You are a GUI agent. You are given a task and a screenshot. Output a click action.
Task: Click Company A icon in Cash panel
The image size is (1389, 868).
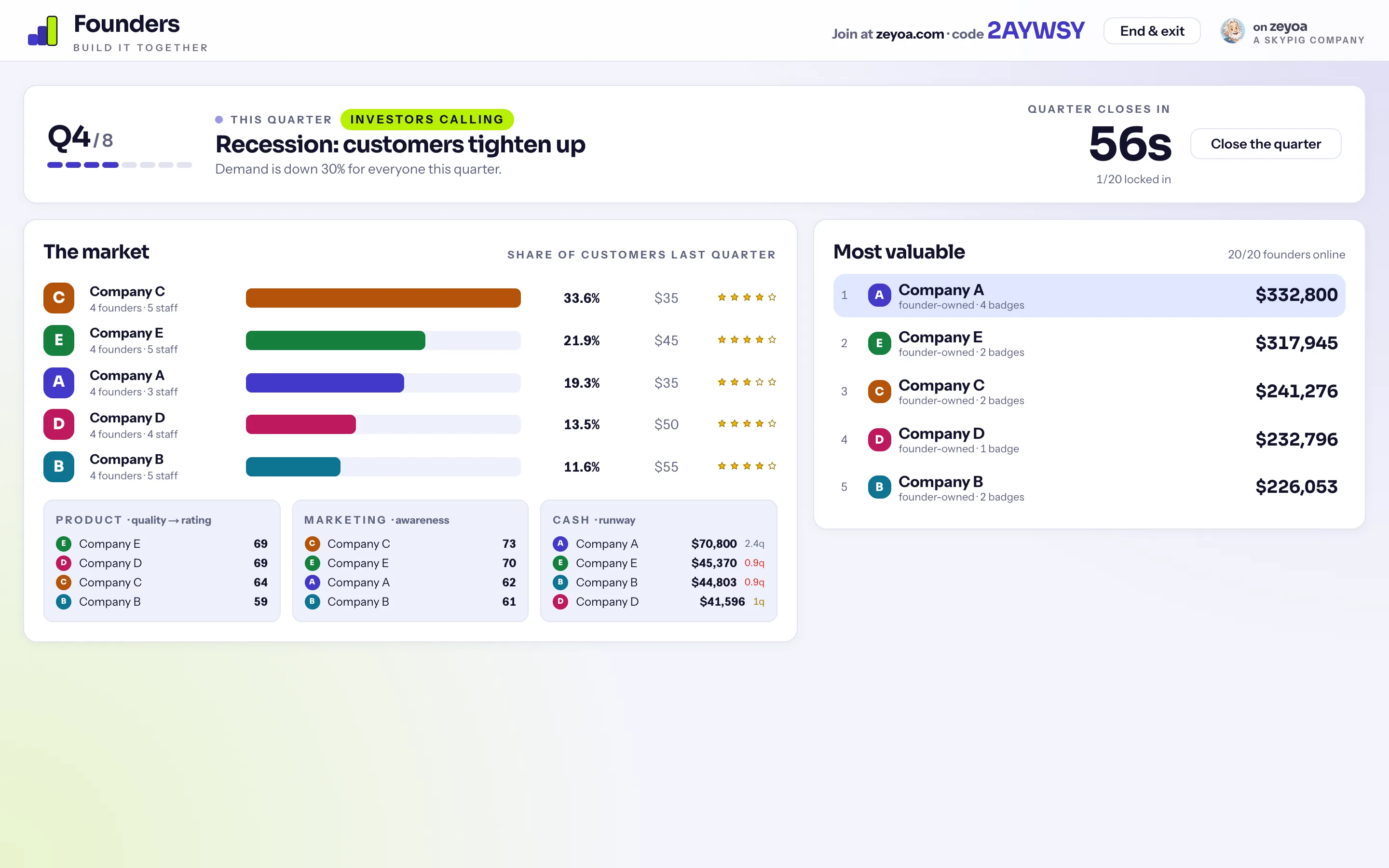(560, 543)
